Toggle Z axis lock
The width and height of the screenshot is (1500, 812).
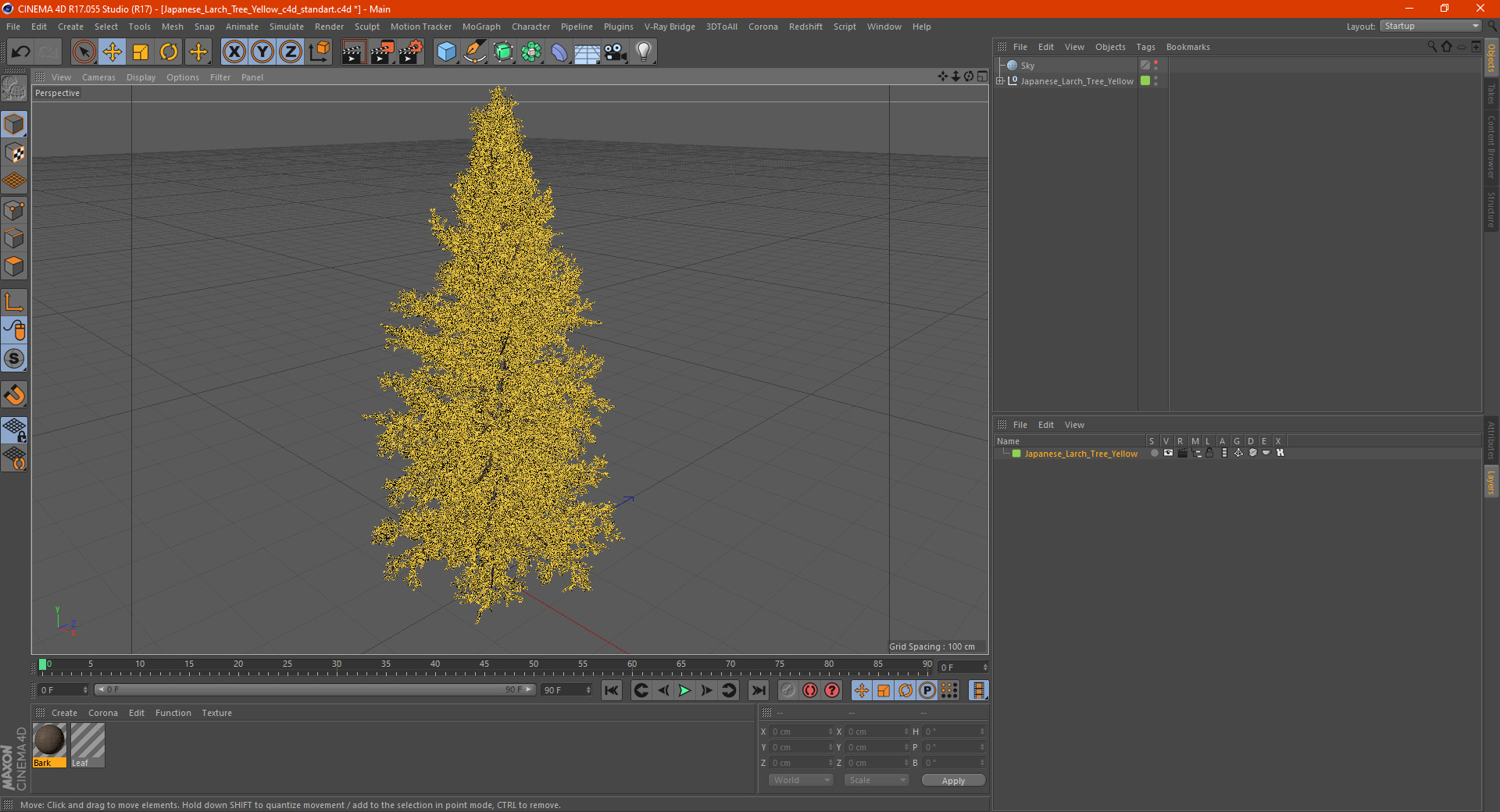coord(291,52)
